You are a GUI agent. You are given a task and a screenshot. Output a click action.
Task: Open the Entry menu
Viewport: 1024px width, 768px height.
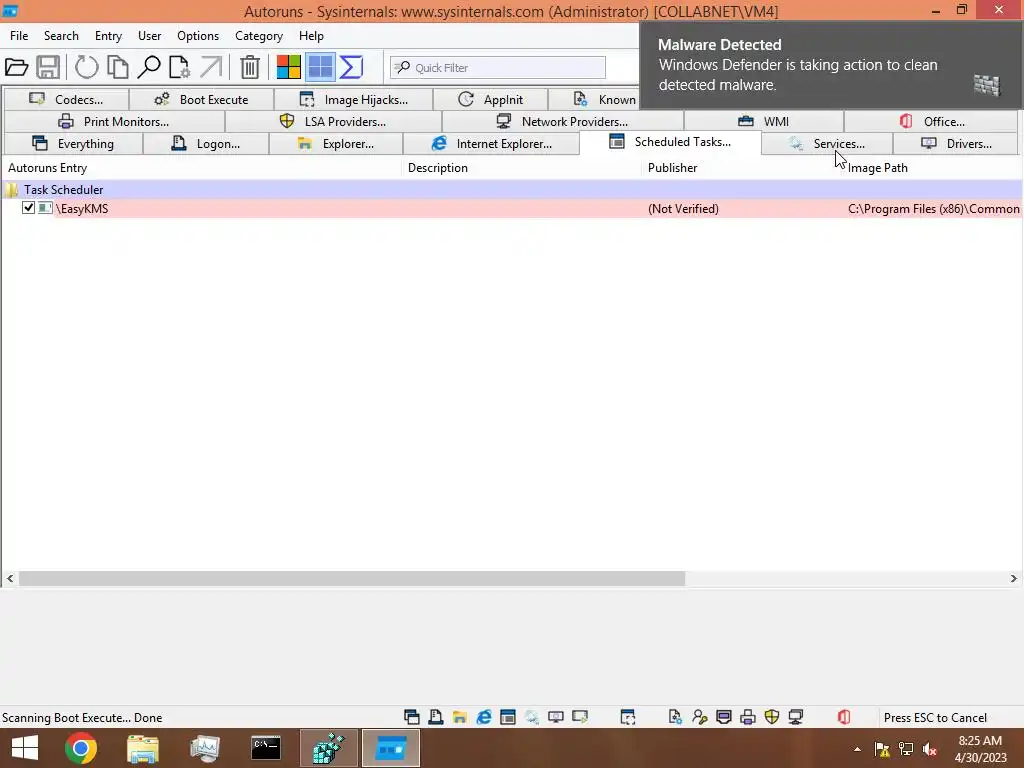[x=108, y=36]
